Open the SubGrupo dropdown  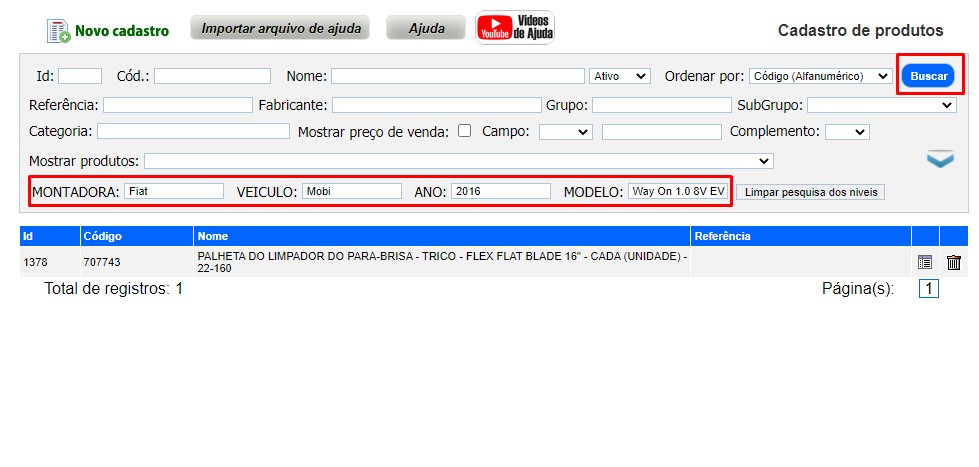[882, 106]
